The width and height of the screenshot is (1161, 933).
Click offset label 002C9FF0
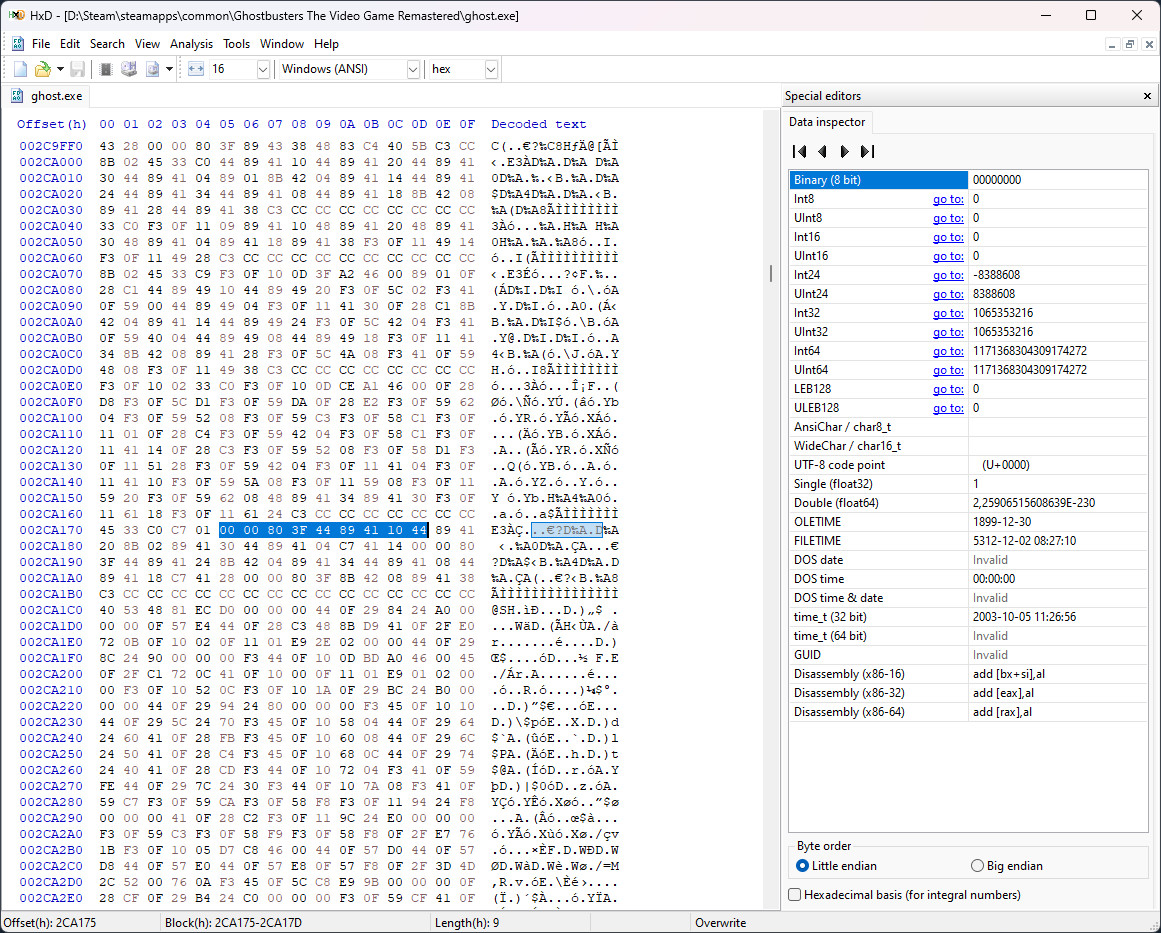tap(51, 147)
